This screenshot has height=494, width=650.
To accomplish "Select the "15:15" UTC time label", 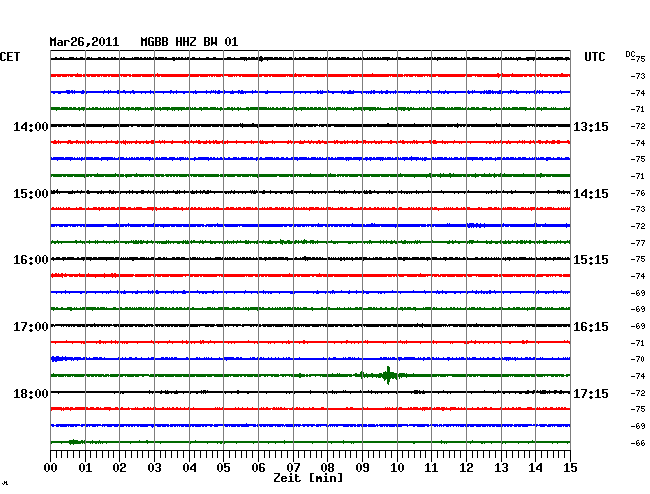I will pyautogui.click(x=591, y=260).
